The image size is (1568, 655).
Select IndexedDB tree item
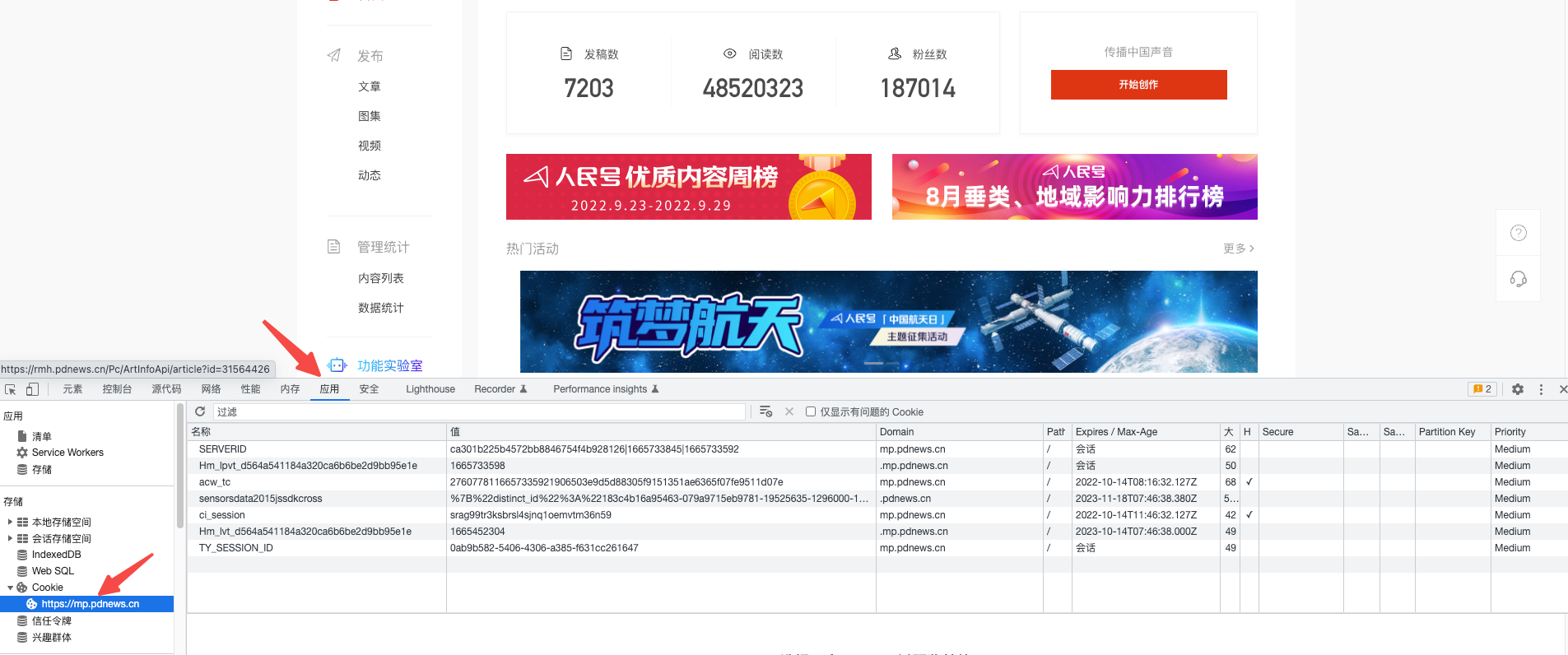pos(56,555)
